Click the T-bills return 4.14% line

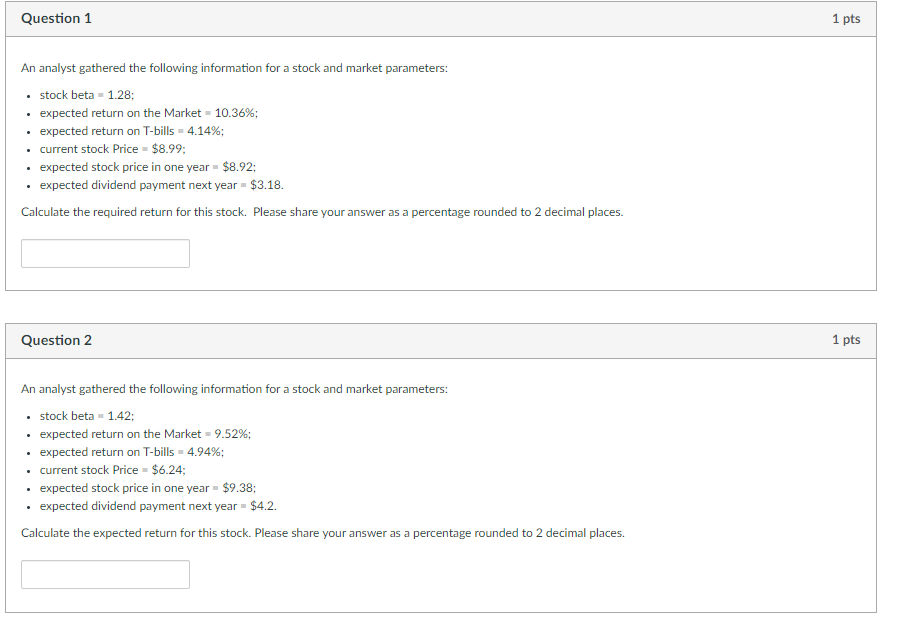point(131,131)
